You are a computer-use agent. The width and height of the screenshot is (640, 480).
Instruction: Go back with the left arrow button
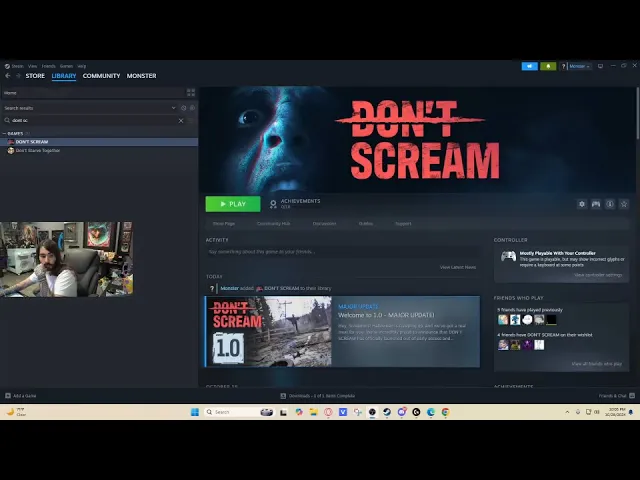tap(8, 76)
